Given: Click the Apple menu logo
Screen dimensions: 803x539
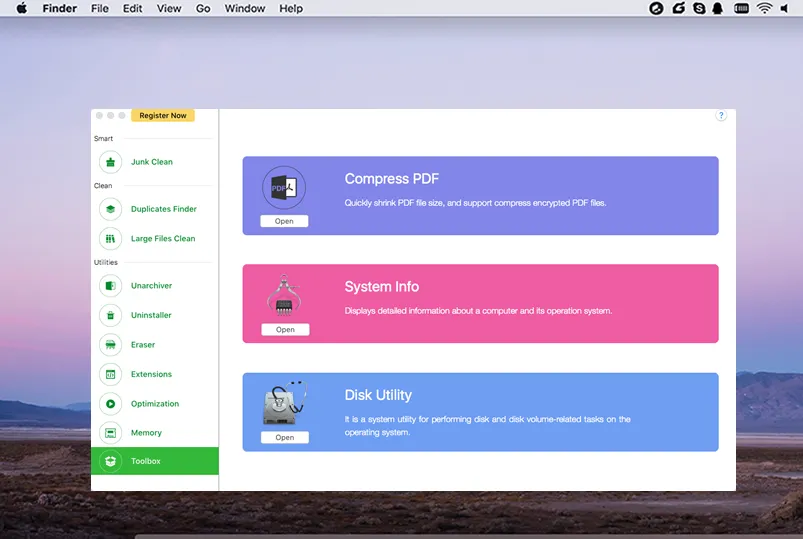Looking at the screenshot, I should tap(21, 9).
